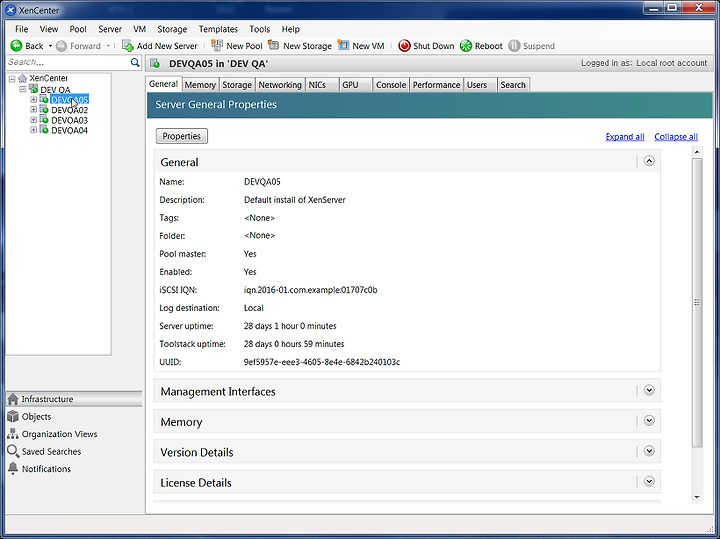This screenshot has height=539, width=720.
Task: Open the Back button history dropdown arrow
Action: pyautogui.click(x=50, y=46)
